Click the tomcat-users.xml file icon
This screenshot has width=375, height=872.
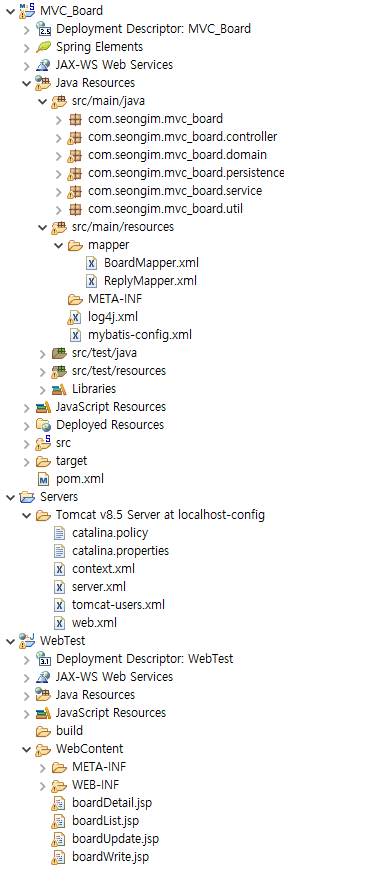[x=59, y=605]
